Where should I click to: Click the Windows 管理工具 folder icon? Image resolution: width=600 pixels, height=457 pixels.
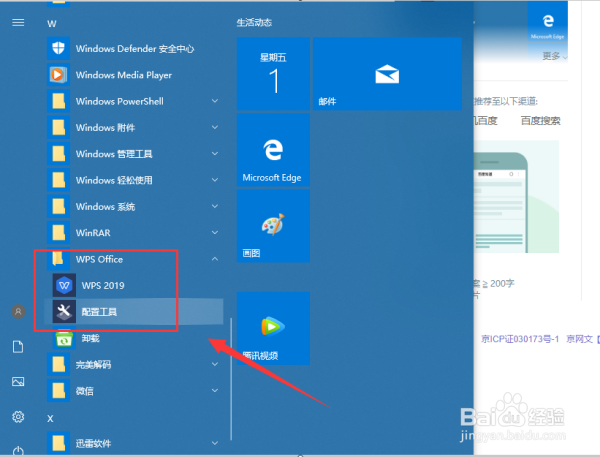click(x=59, y=154)
